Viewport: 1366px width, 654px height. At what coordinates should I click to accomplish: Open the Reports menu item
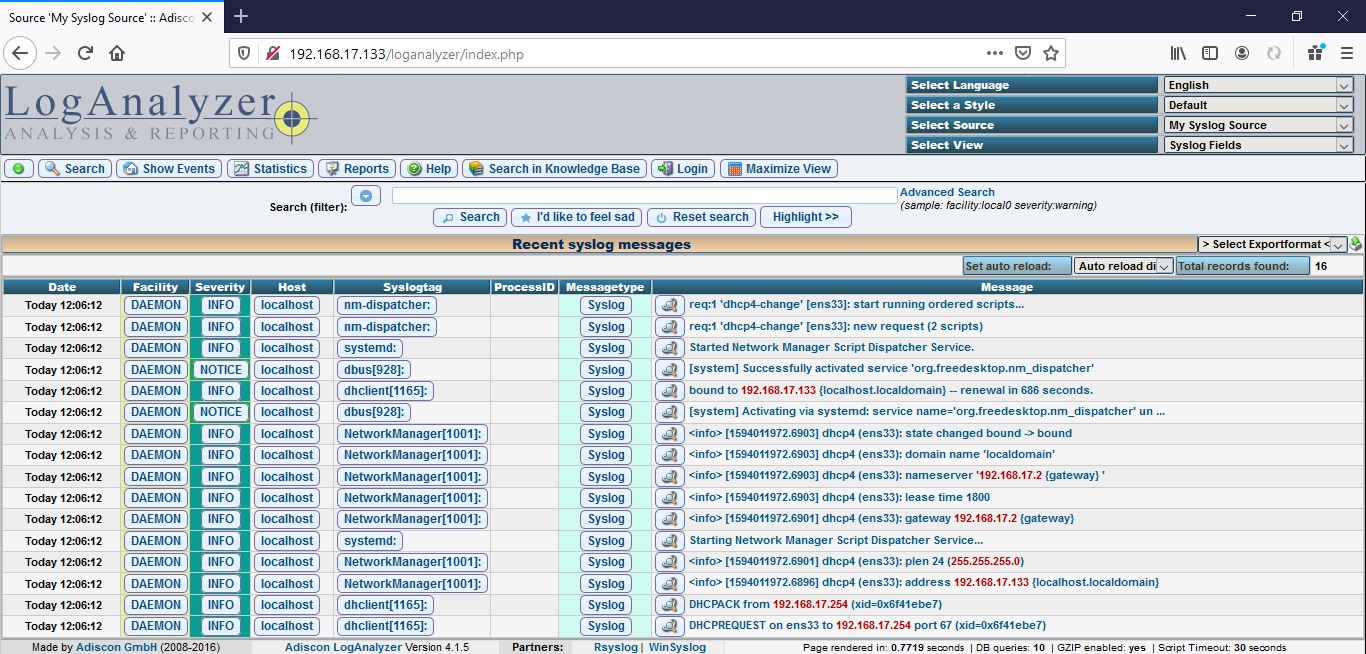point(357,169)
